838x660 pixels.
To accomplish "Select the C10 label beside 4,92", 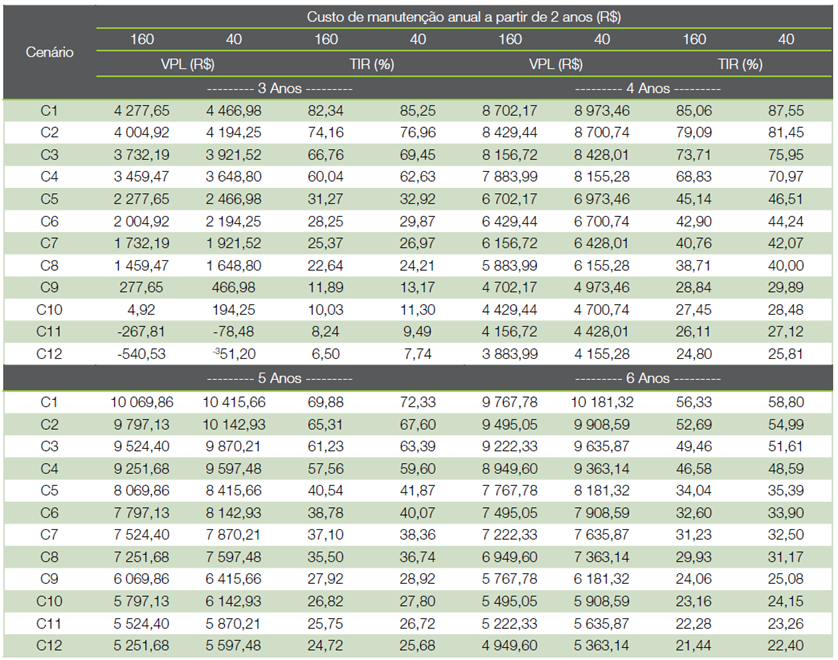I will point(49,310).
